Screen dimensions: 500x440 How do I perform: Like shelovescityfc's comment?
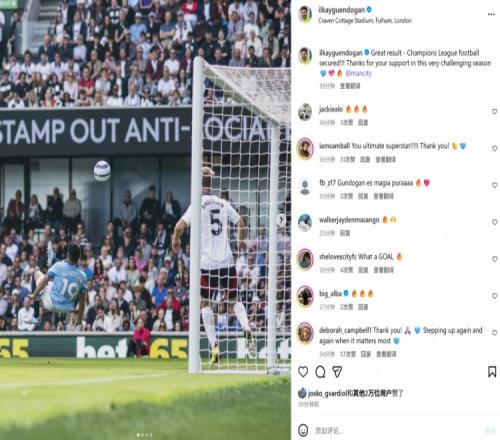(x=495, y=259)
